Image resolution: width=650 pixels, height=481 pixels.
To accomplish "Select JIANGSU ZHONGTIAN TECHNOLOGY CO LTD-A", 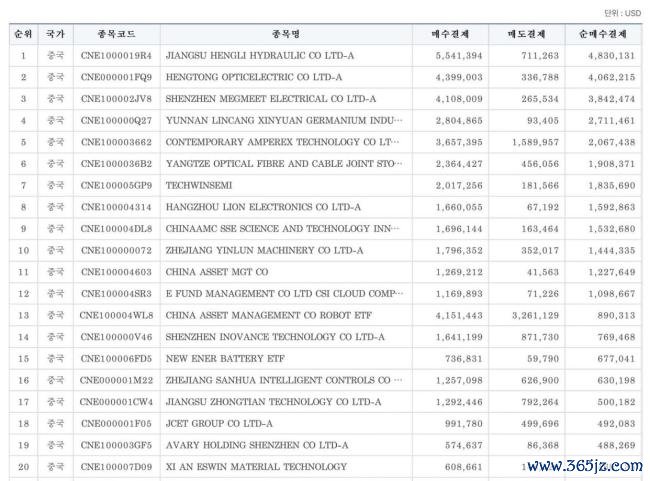I will click(x=273, y=402).
